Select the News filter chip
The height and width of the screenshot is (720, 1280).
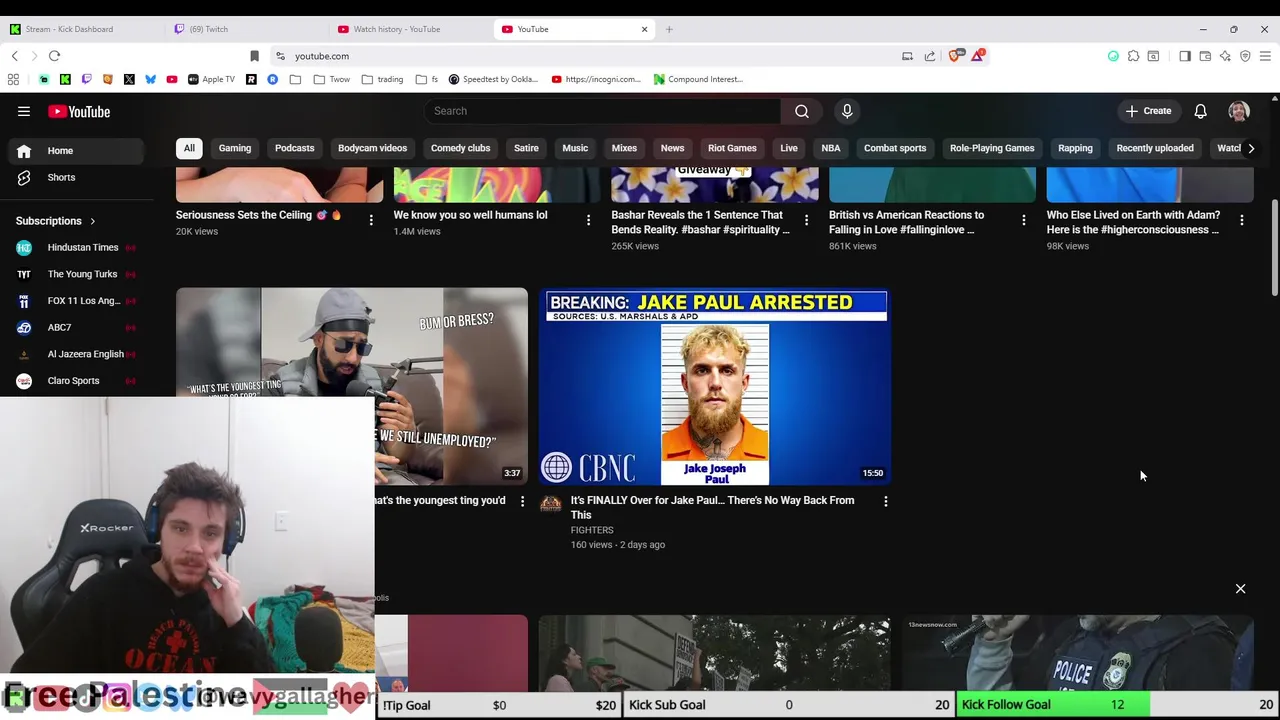pyautogui.click(x=672, y=148)
